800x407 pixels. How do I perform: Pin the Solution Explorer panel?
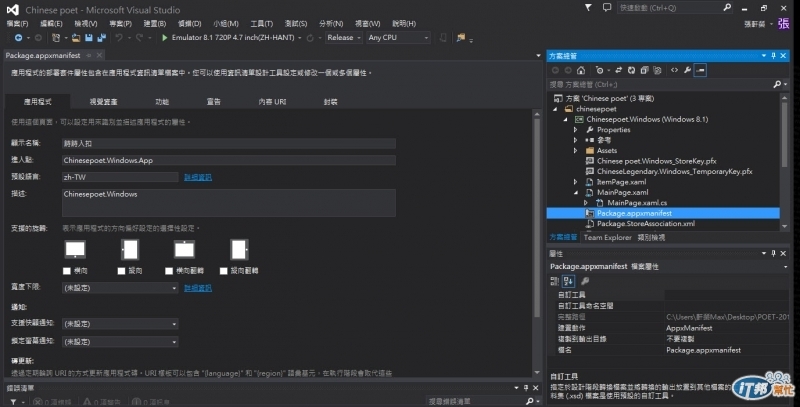click(x=773, y=56)
